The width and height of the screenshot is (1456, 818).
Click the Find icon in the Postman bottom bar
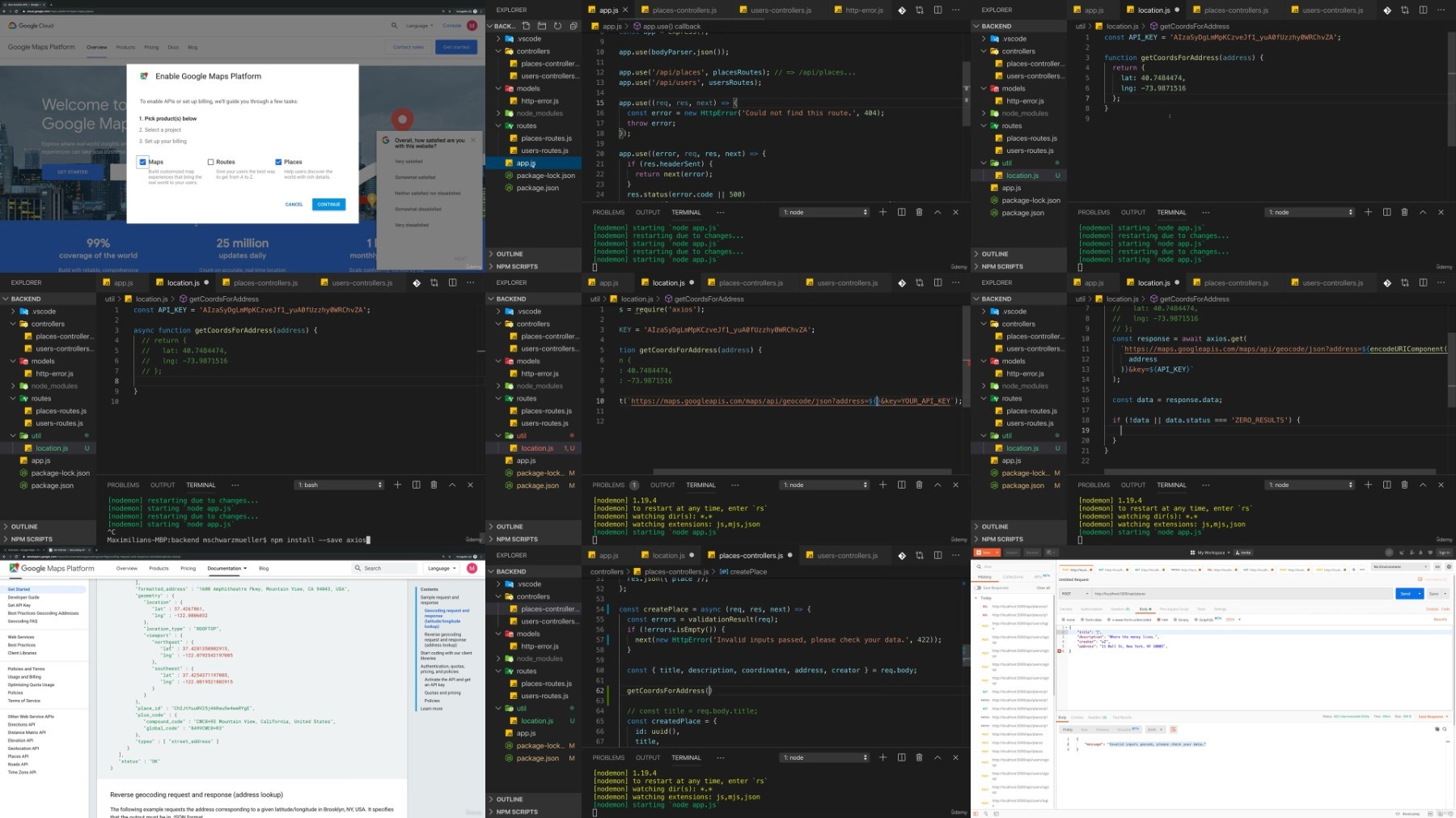(x=984, y=813)
